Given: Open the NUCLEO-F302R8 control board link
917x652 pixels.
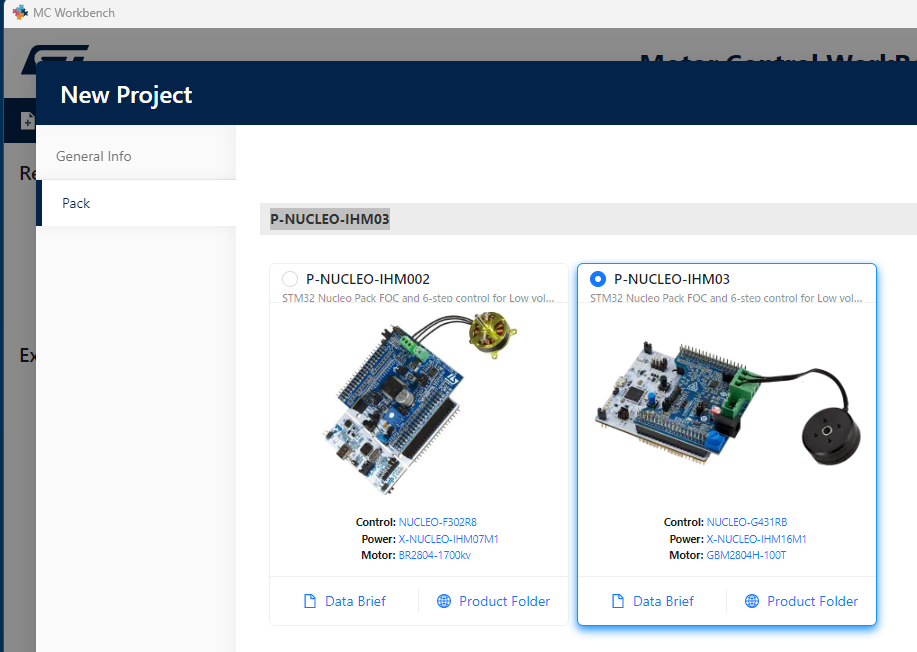Looking at the screenshot, I should pyautogui.click(x=437, y=521).
